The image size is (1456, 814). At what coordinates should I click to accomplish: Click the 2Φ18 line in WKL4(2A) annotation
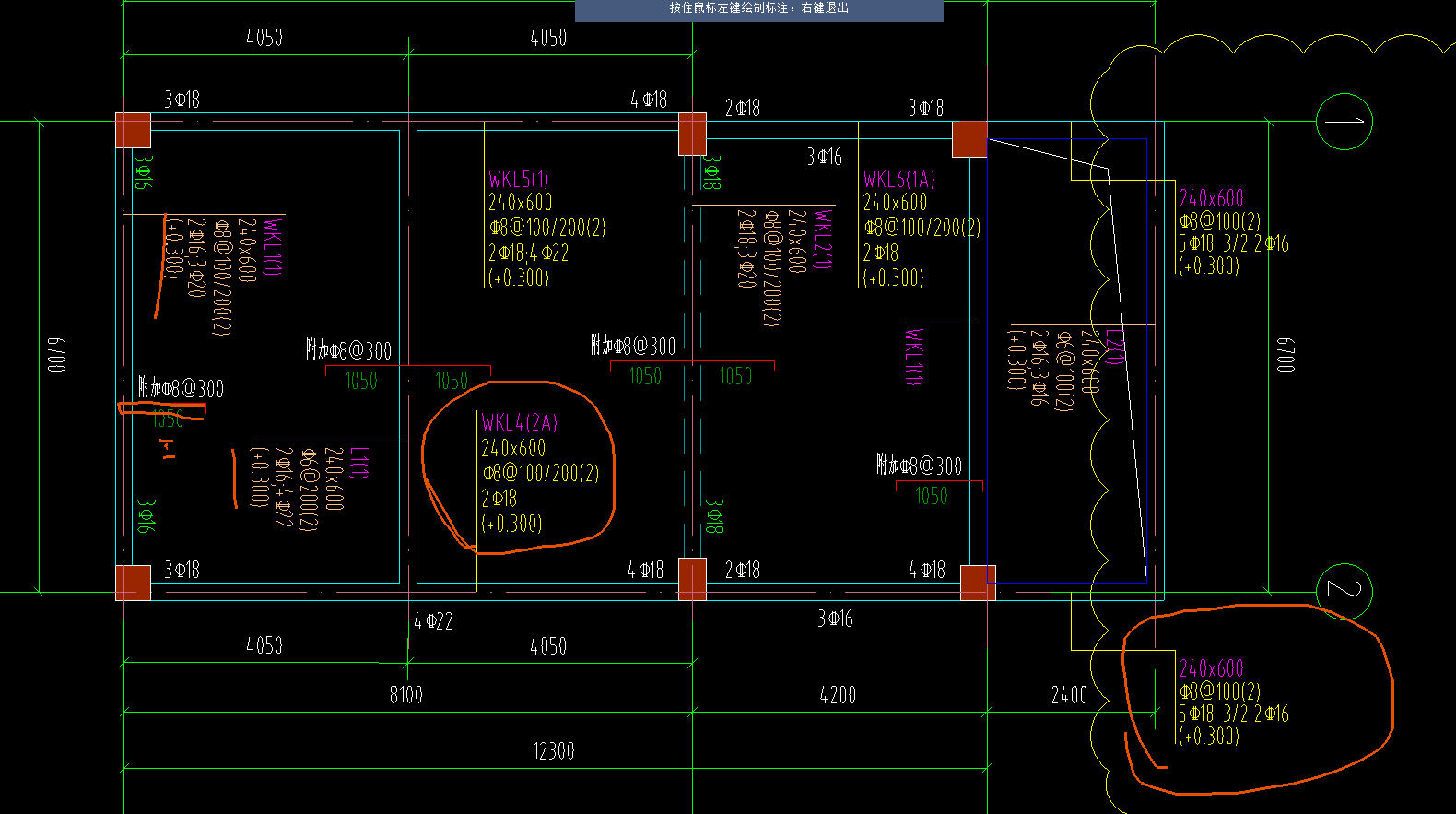(499, 499)
